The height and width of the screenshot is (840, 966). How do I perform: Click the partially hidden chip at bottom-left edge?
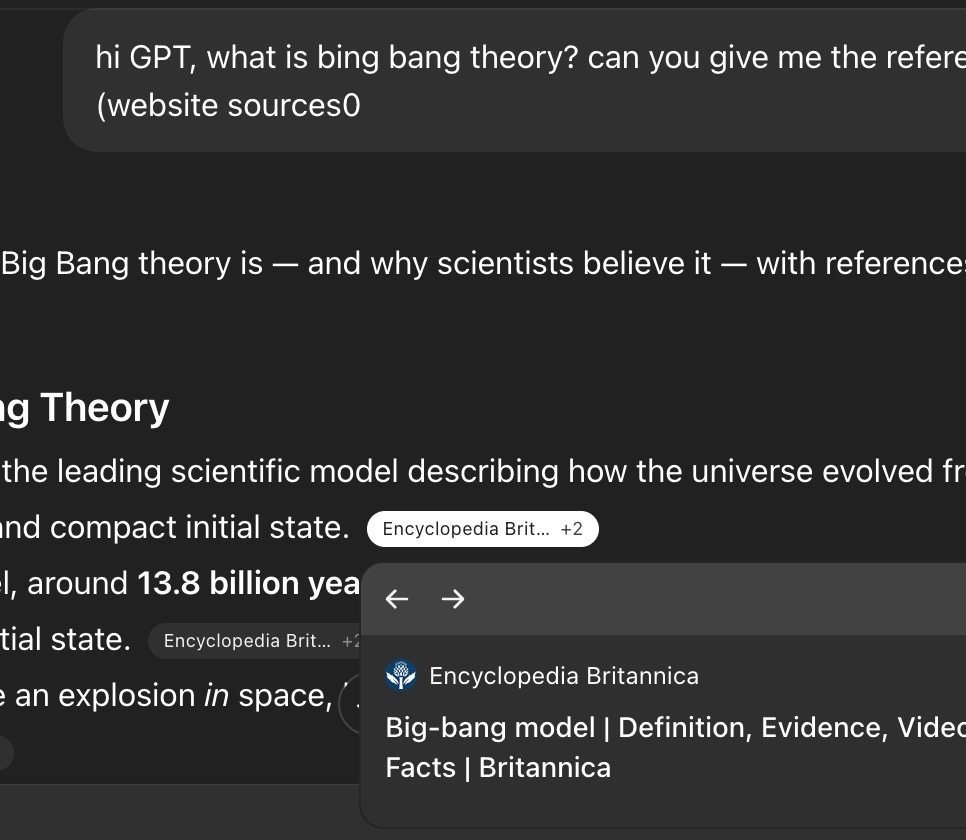point(5,753)
